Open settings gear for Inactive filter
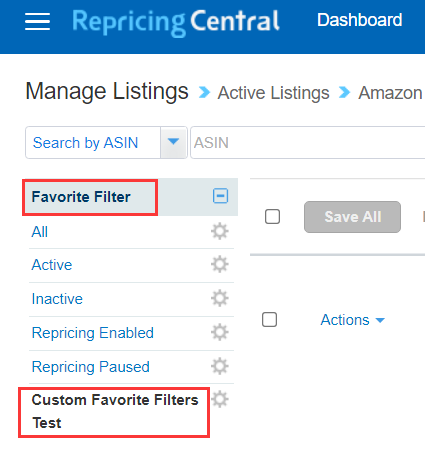Screen dimensions: 425x451 click(220, 298)
